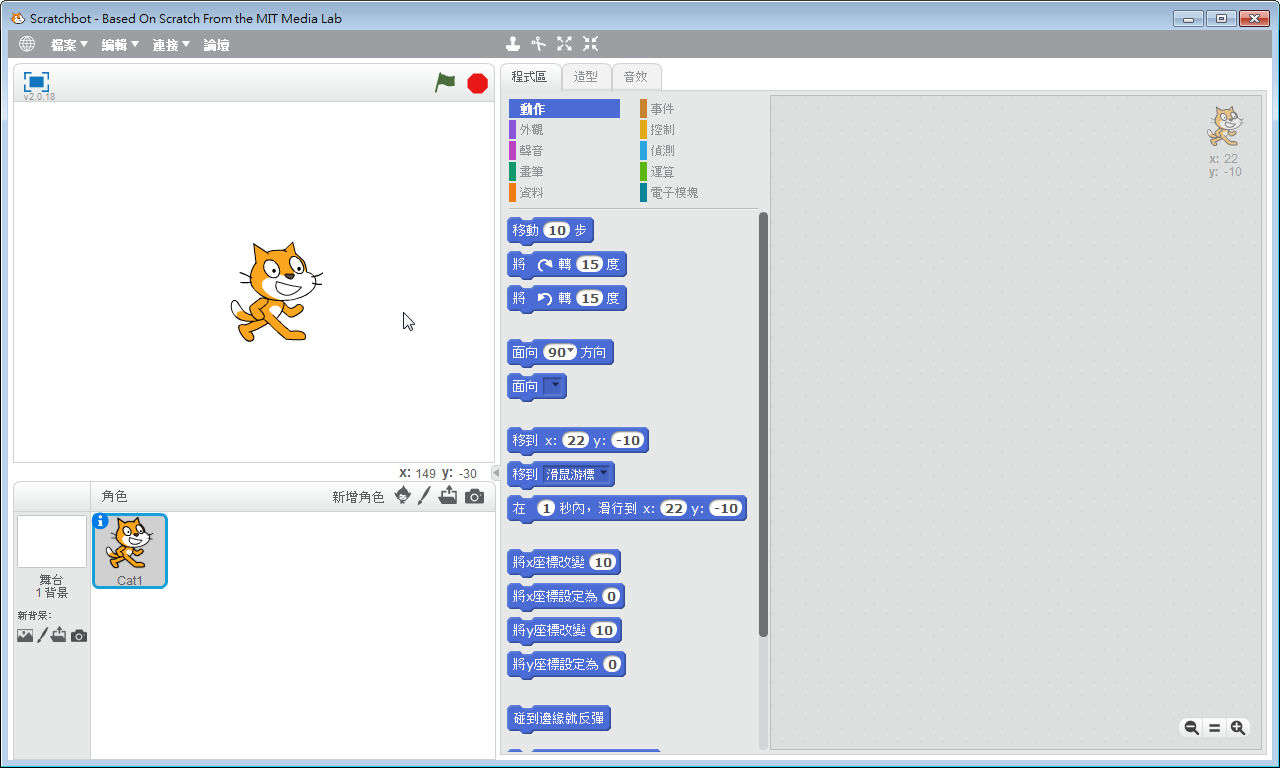Reset the scripts area zoom

coord(1215,728)
